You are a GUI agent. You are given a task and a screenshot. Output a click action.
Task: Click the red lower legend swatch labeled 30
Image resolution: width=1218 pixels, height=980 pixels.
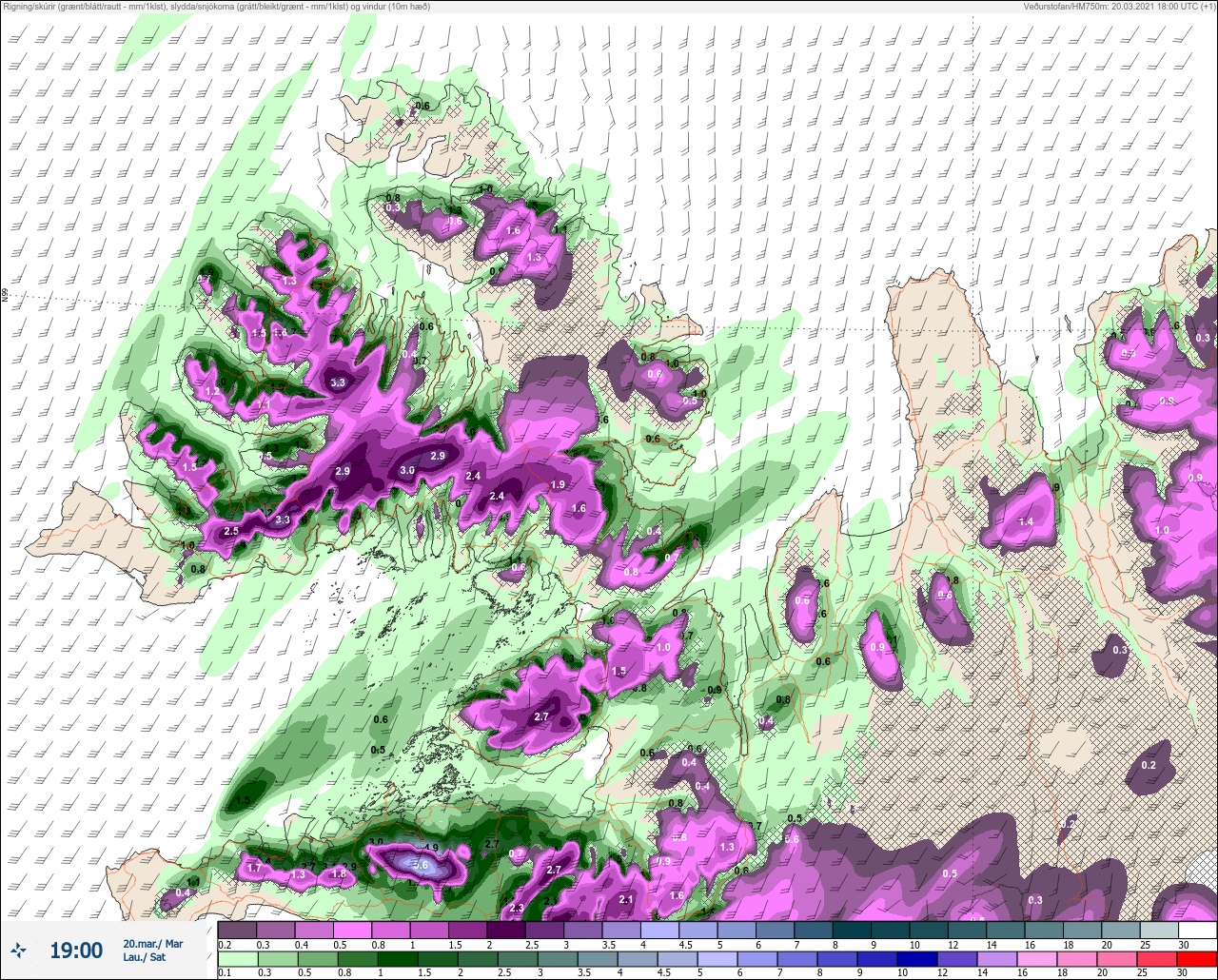coord(1197,959)
